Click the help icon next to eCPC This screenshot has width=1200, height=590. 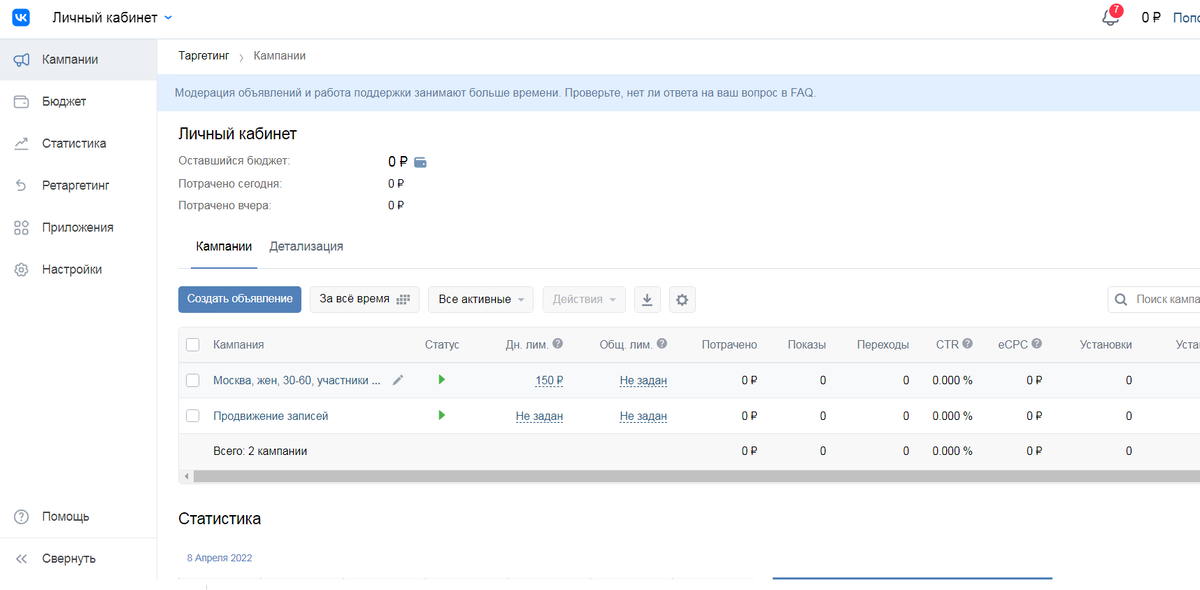tap(1037, 344)
